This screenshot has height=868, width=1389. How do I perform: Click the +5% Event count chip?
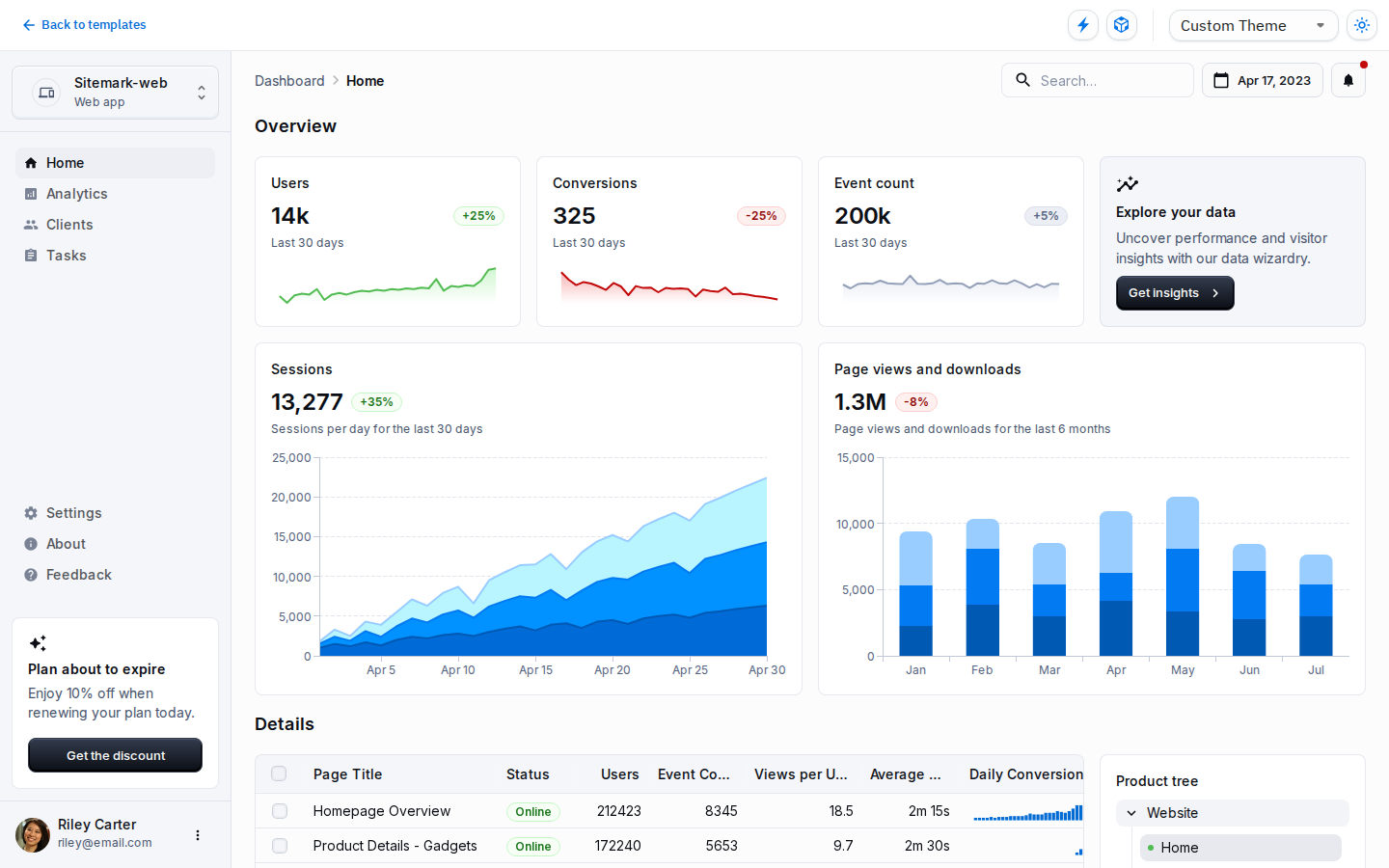pos(1046,216)
